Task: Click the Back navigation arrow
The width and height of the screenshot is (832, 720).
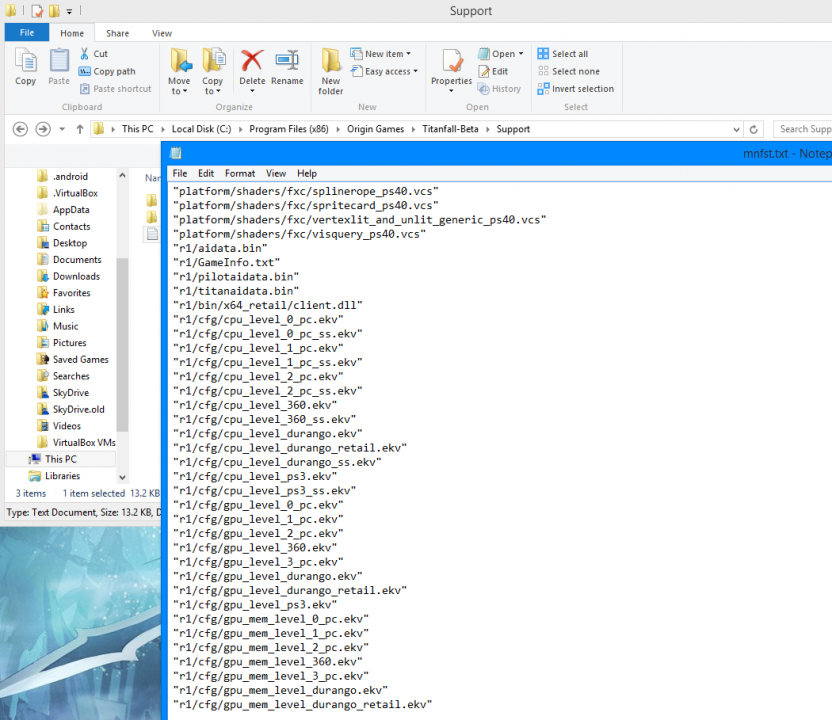Action: 19,129
